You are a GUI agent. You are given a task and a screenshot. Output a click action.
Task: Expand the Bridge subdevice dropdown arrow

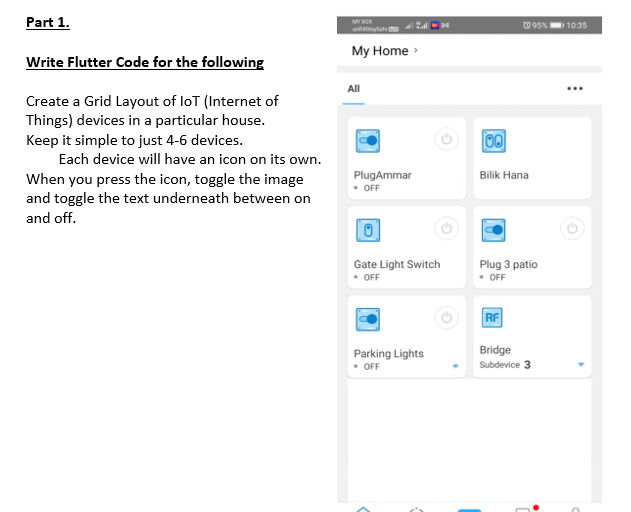[x=581, y=364]
